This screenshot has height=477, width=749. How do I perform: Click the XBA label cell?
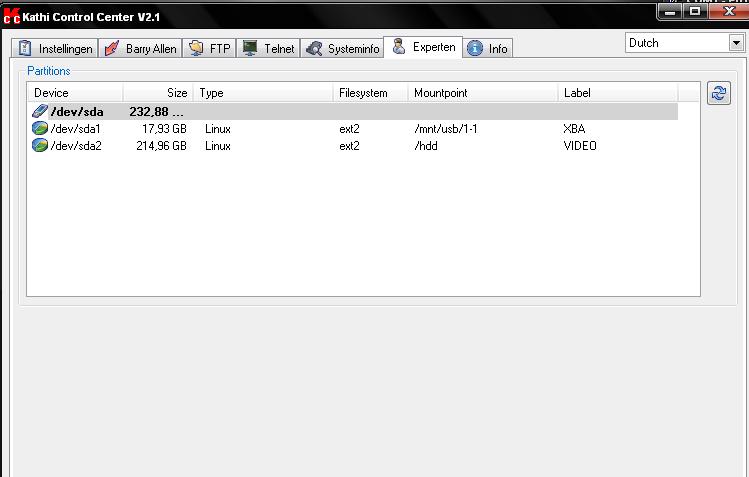tap(574, 128)
